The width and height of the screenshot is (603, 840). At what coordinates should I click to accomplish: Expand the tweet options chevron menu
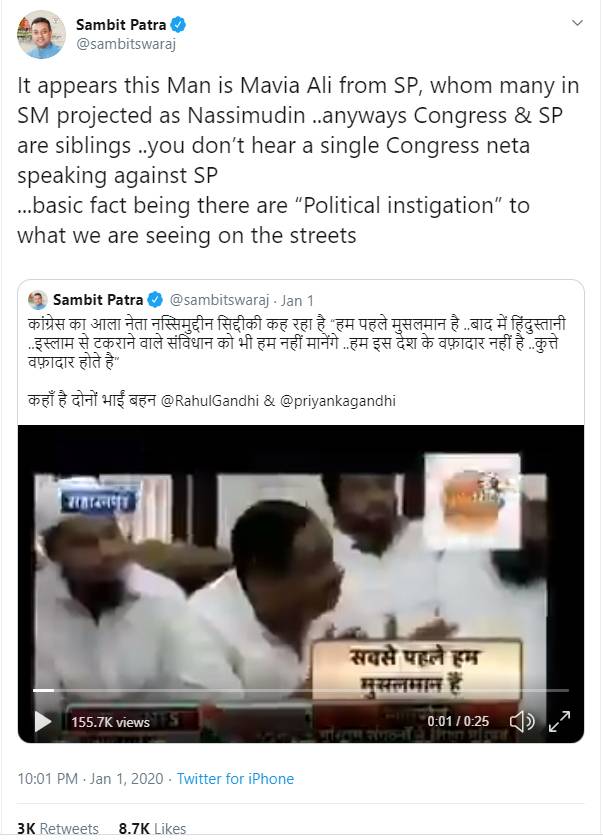point(577,23)
